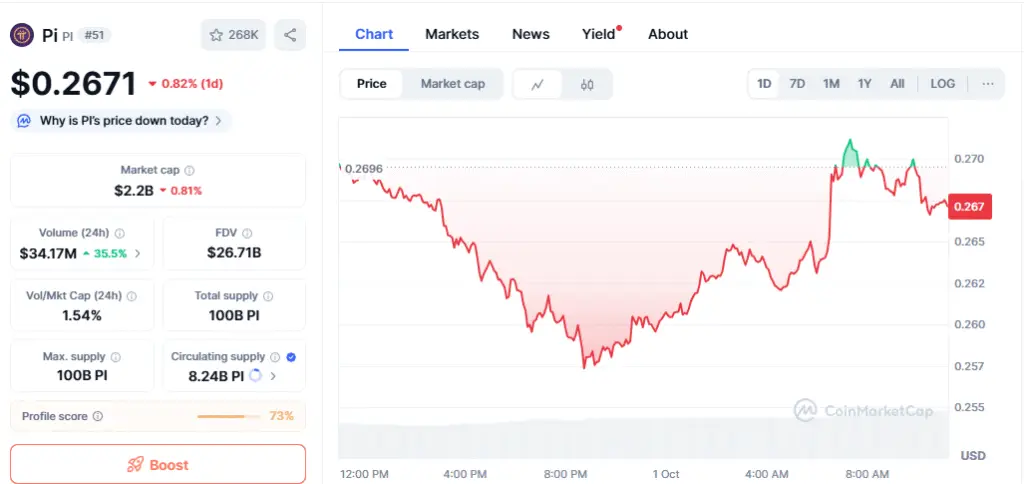
Task: Click the Boost button
Action: (158, 464)
